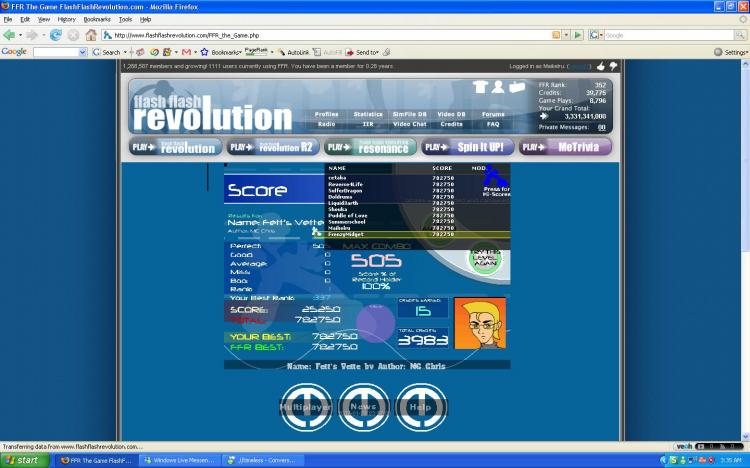Screen dimensions: 750x468
Task: Click the Multiplayer circle button
Action: tap(306, 407)
